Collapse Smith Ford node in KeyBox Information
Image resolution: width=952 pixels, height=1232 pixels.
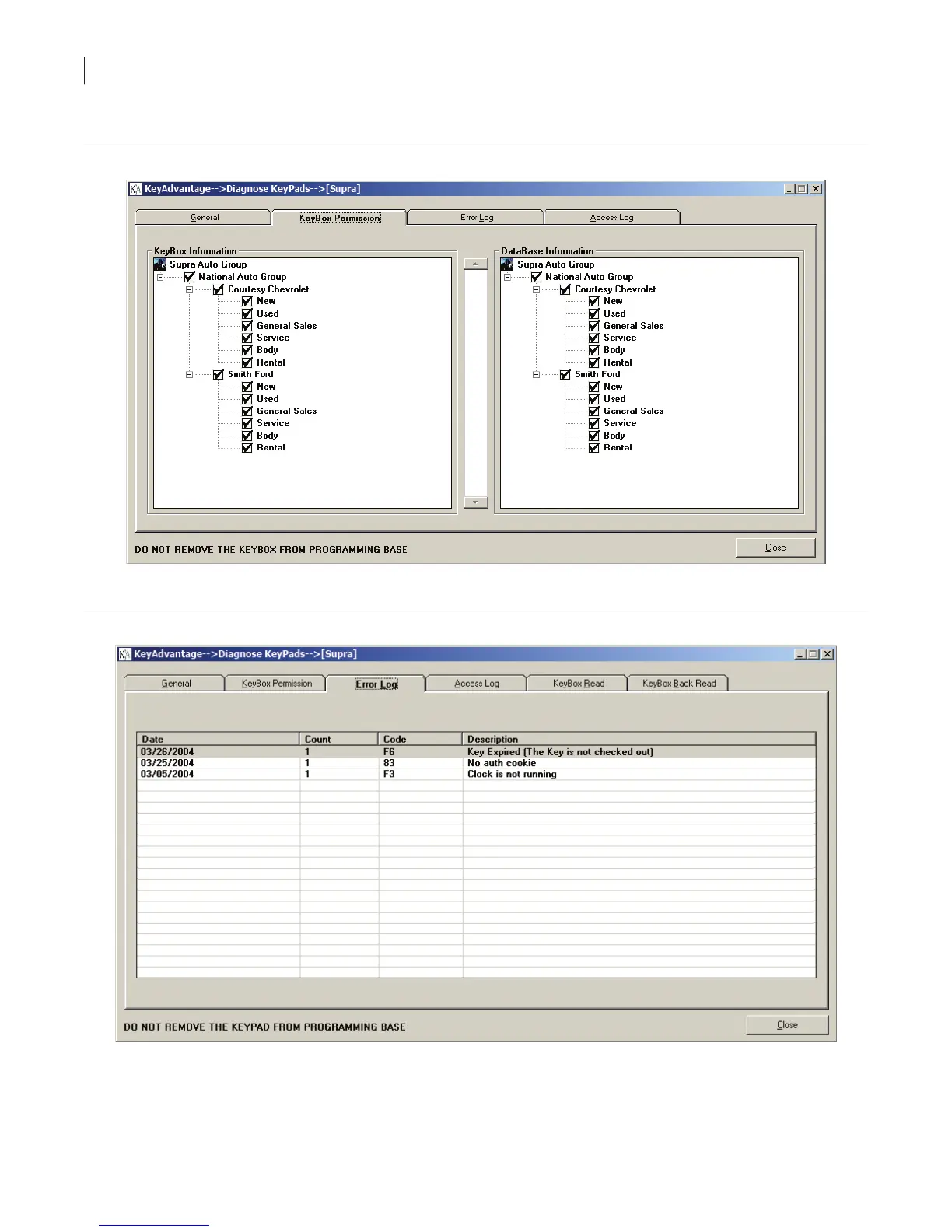tap(189, 374)
